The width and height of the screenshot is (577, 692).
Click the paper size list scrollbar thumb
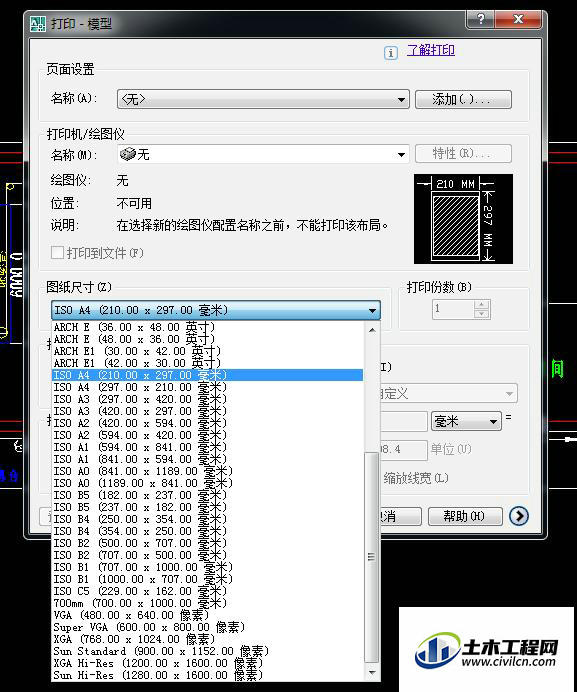372,556
